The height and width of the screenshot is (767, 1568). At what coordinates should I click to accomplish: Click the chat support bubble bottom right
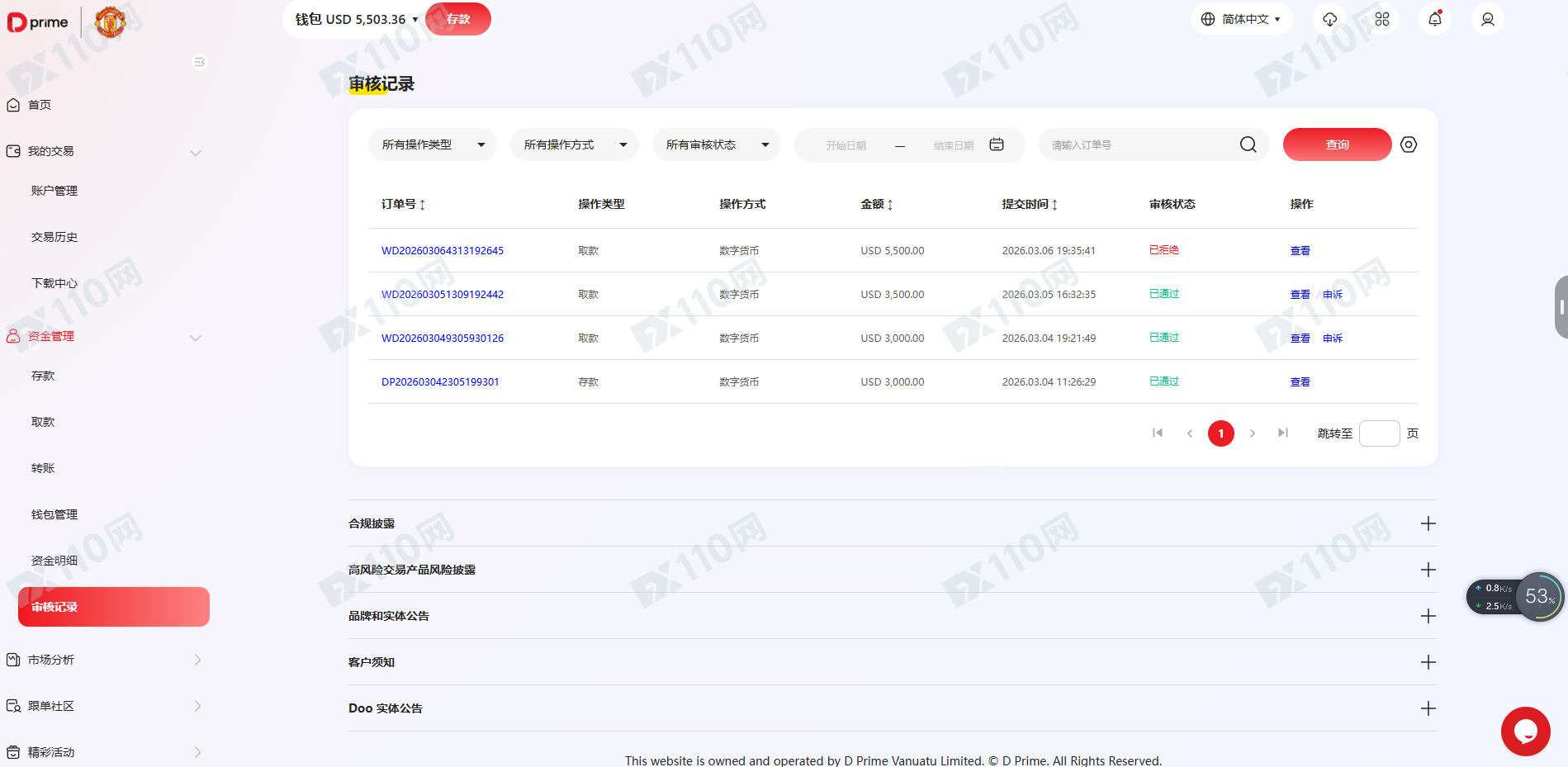[x=1525, y=731]
